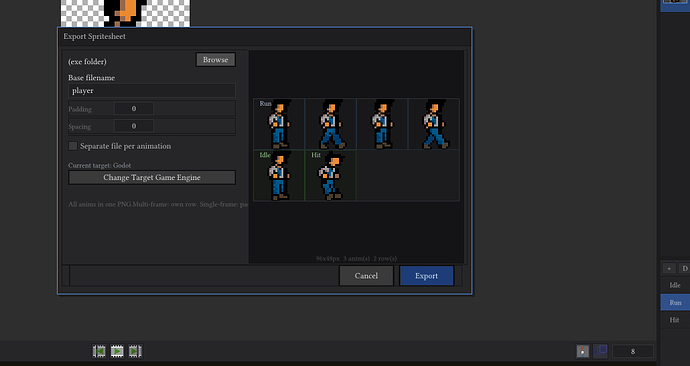The image size is (690, 366).
Task: Click the Spacing value field
Action: pyautogui.click(x=134, y=126)
